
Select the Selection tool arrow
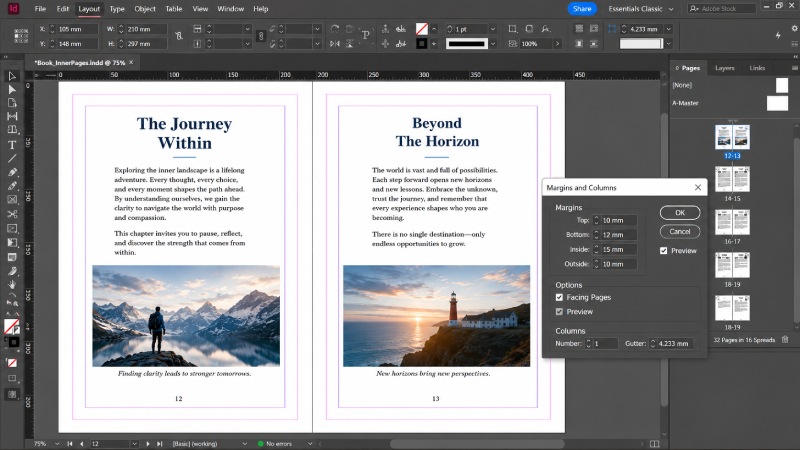[x=12, y=77]
